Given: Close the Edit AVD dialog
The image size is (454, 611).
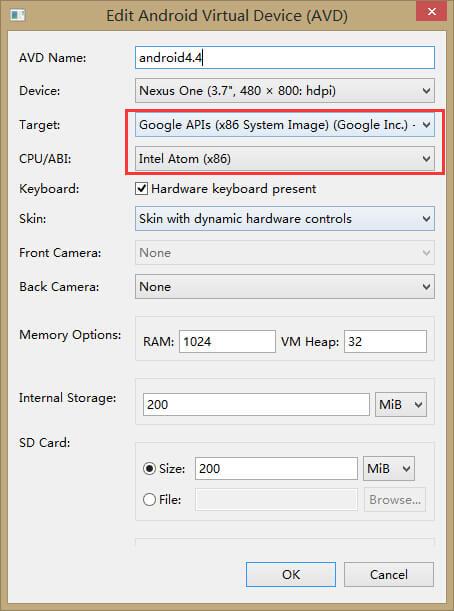Looking at the screenshot, I should pyautogui.click(x=431, y=12).
